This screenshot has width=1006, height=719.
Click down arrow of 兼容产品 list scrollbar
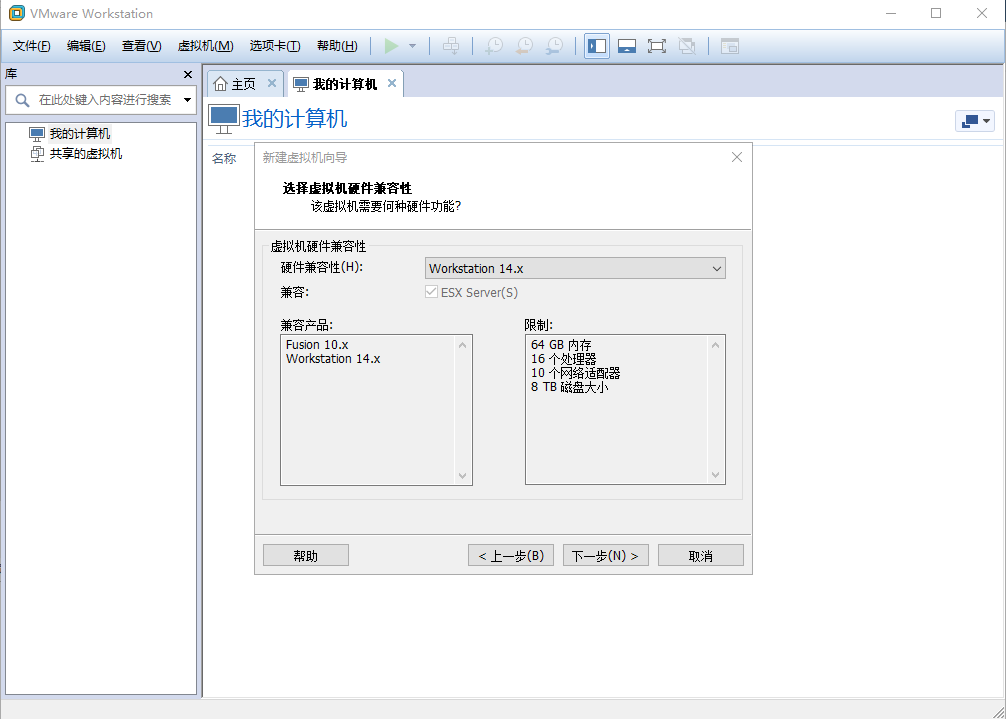[x=463, y=475]
